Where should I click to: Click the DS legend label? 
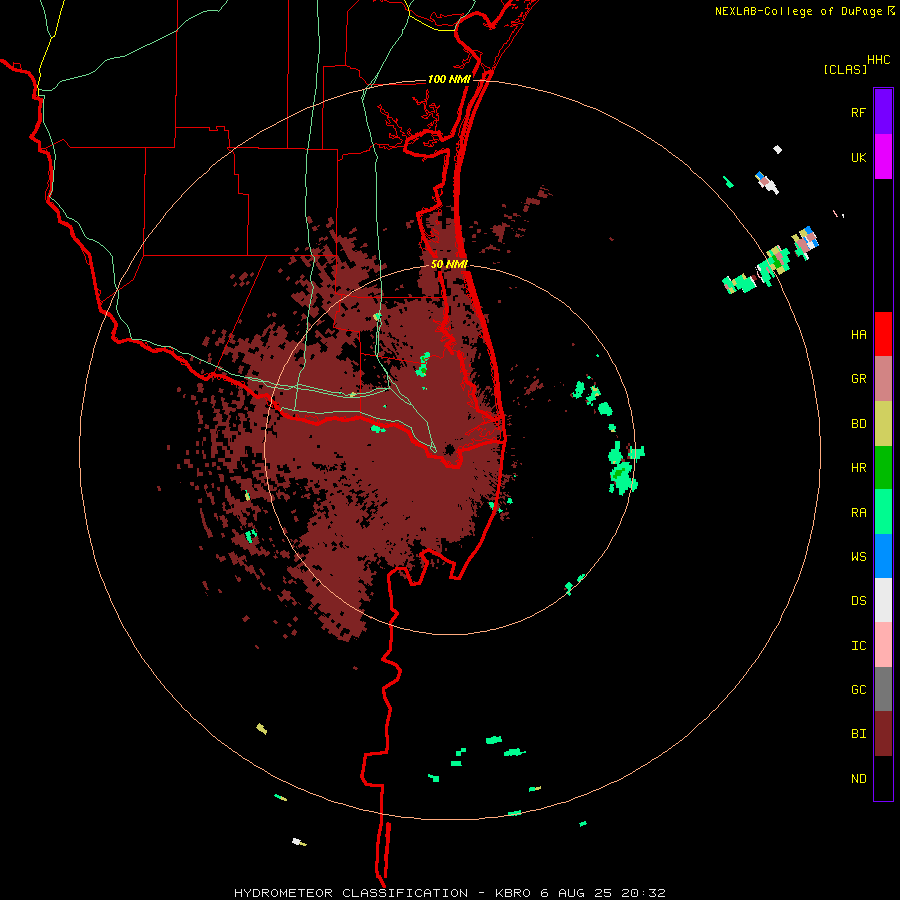[858, 601]
